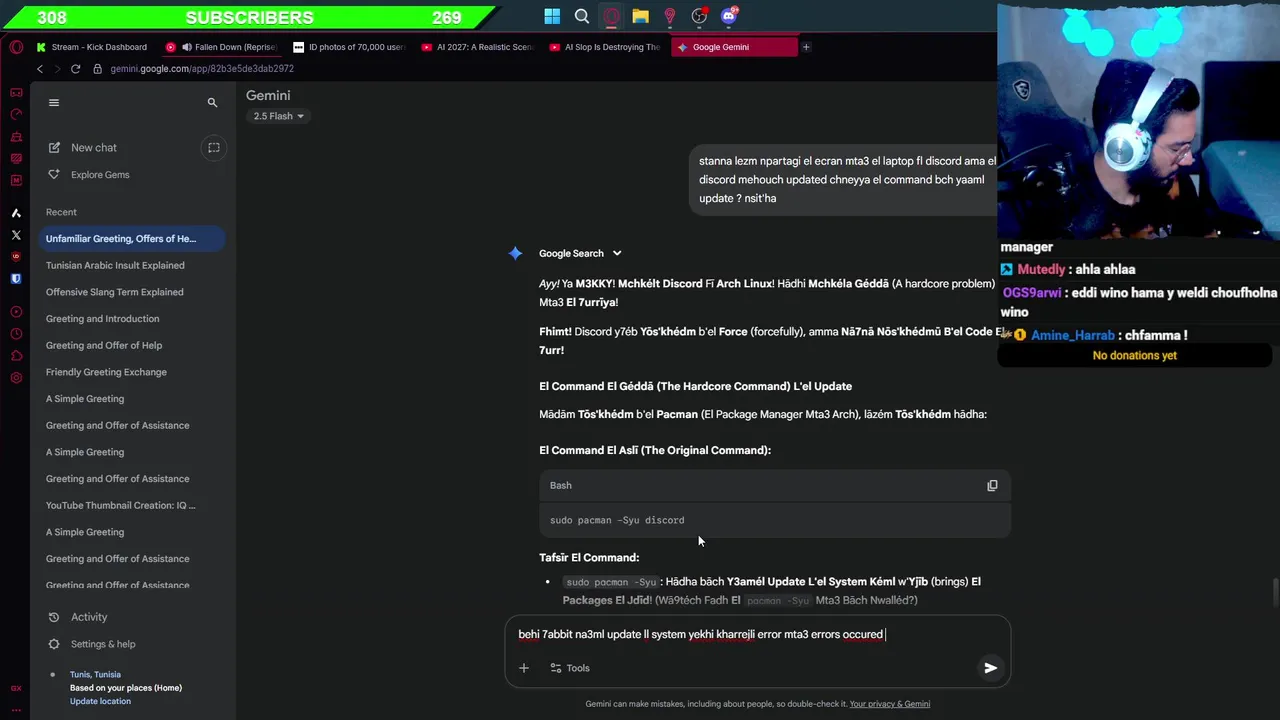The image size is (1280, 720).
Task: Open Discord from the taskbar
Action: coord(729,16)
